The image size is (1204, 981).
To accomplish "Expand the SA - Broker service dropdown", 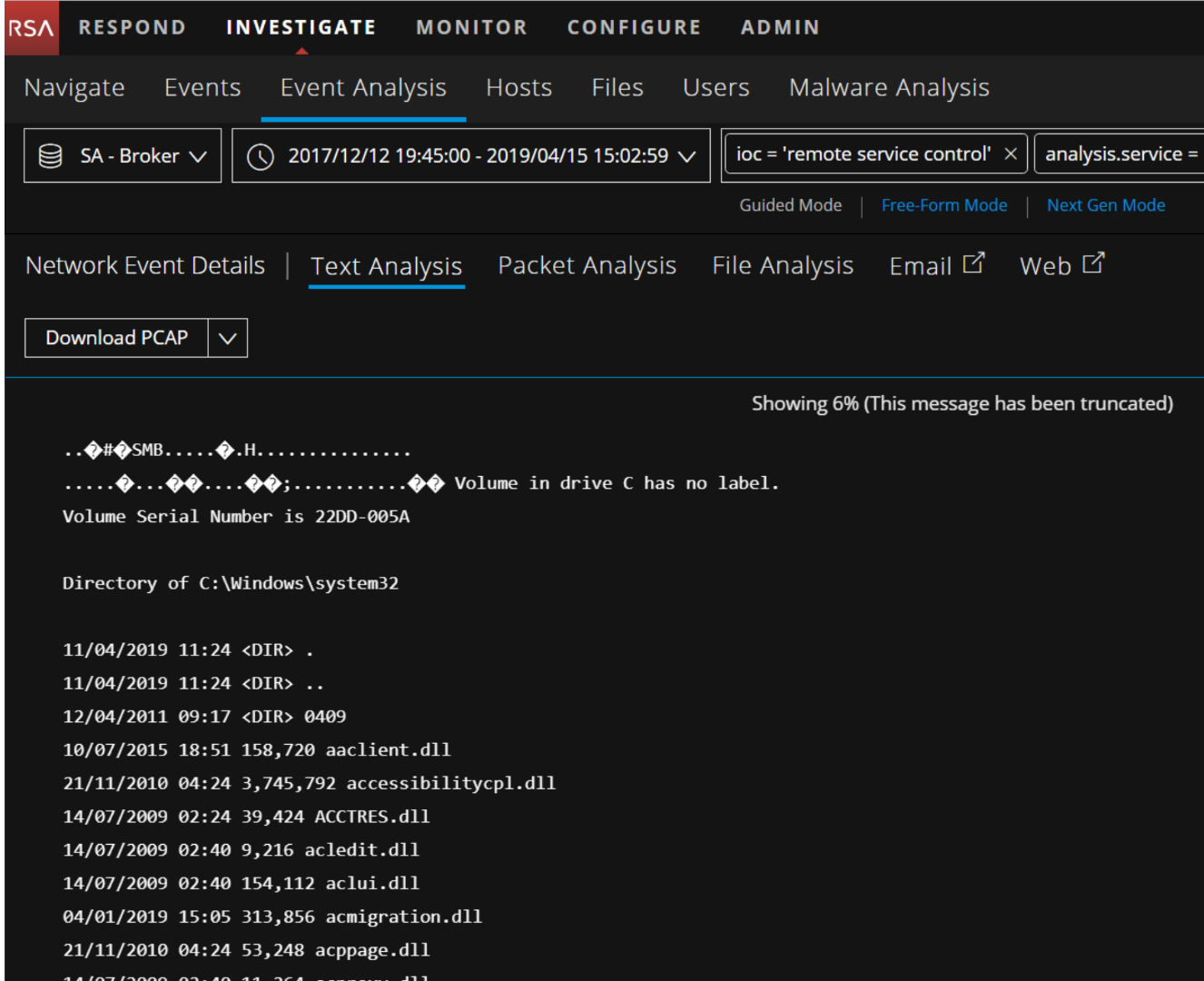I will (x=198, y=156).
